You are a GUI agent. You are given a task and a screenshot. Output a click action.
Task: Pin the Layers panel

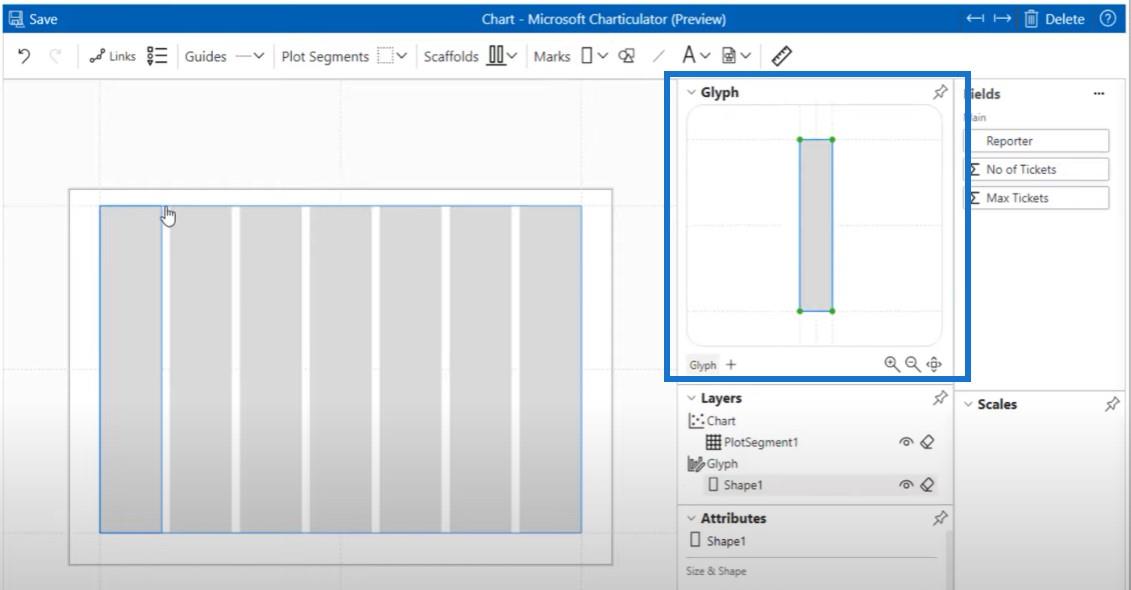pyautogui.click(x=940, y=398)
